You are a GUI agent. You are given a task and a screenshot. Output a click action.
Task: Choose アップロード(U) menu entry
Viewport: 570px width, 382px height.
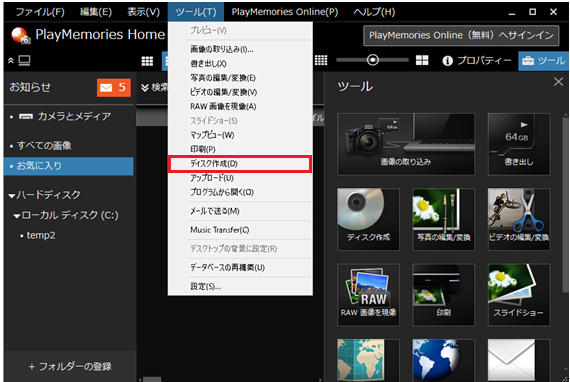click(240, 178)
